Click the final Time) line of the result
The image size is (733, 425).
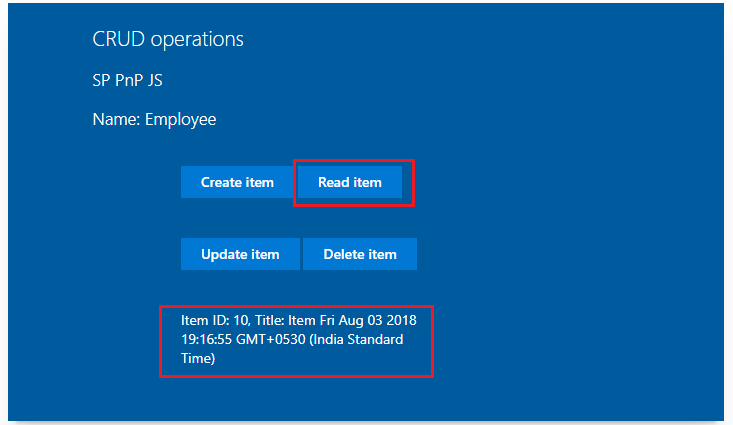point(198,357)
